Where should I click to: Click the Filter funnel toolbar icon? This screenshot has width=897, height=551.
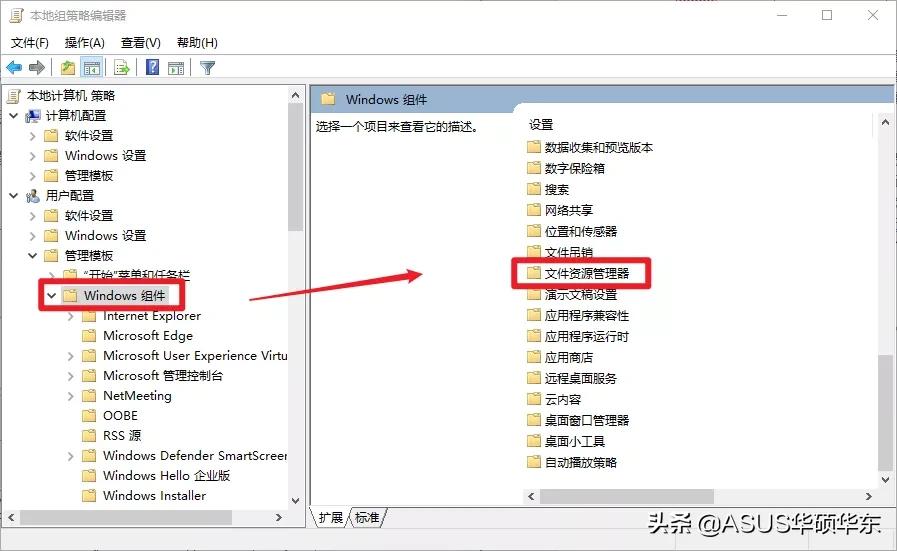click(207, 68)
